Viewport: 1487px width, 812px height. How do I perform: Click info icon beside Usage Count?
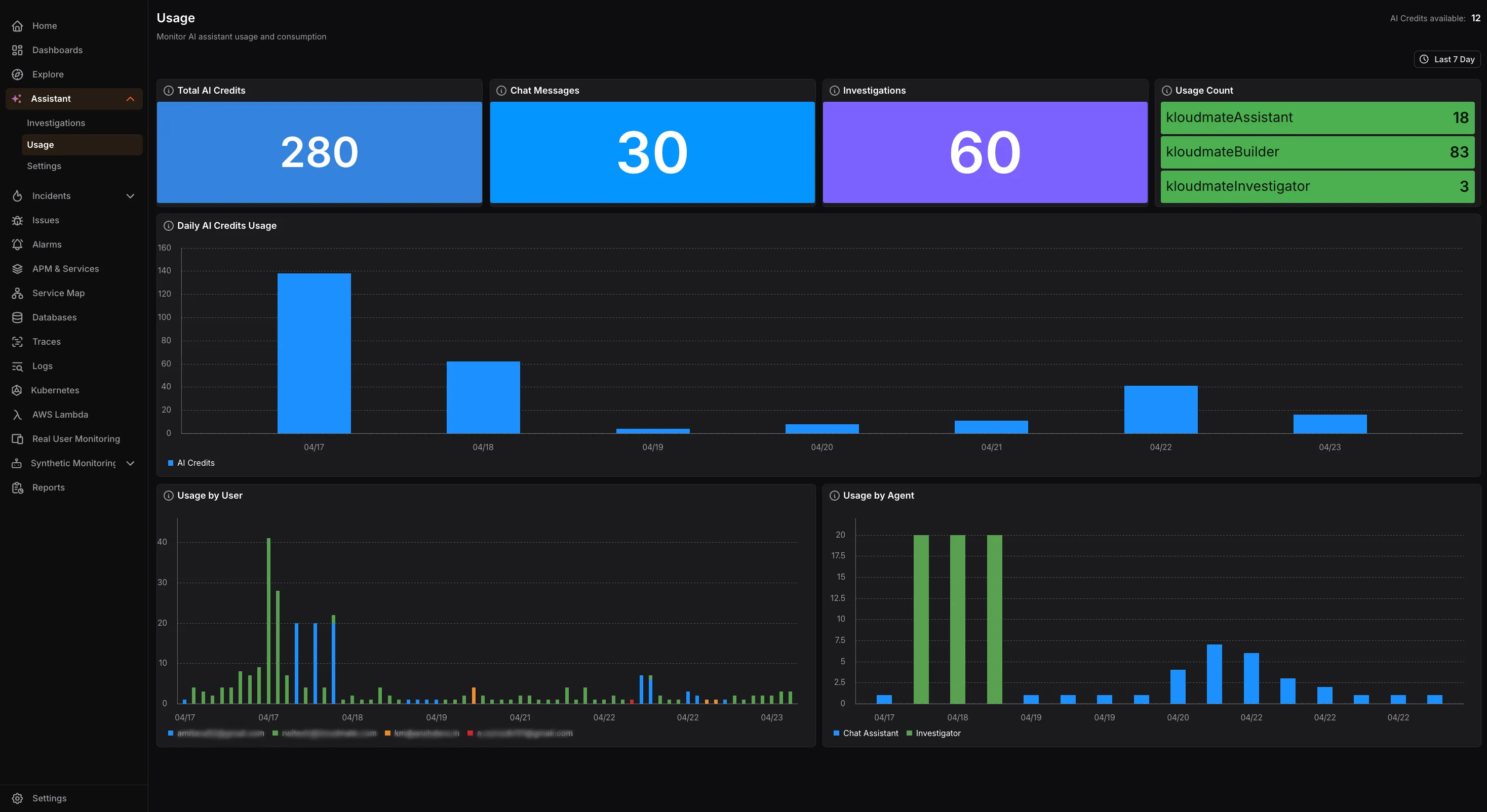1166,91
